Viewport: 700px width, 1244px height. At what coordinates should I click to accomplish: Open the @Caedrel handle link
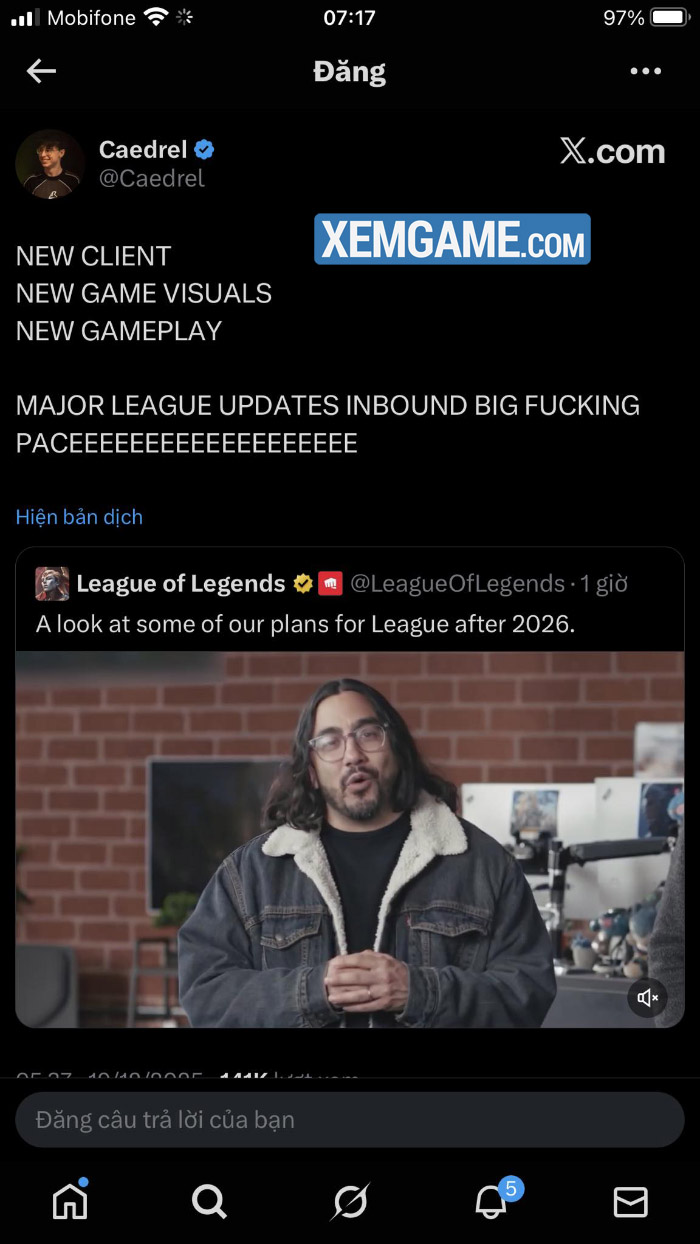point(151,178)
